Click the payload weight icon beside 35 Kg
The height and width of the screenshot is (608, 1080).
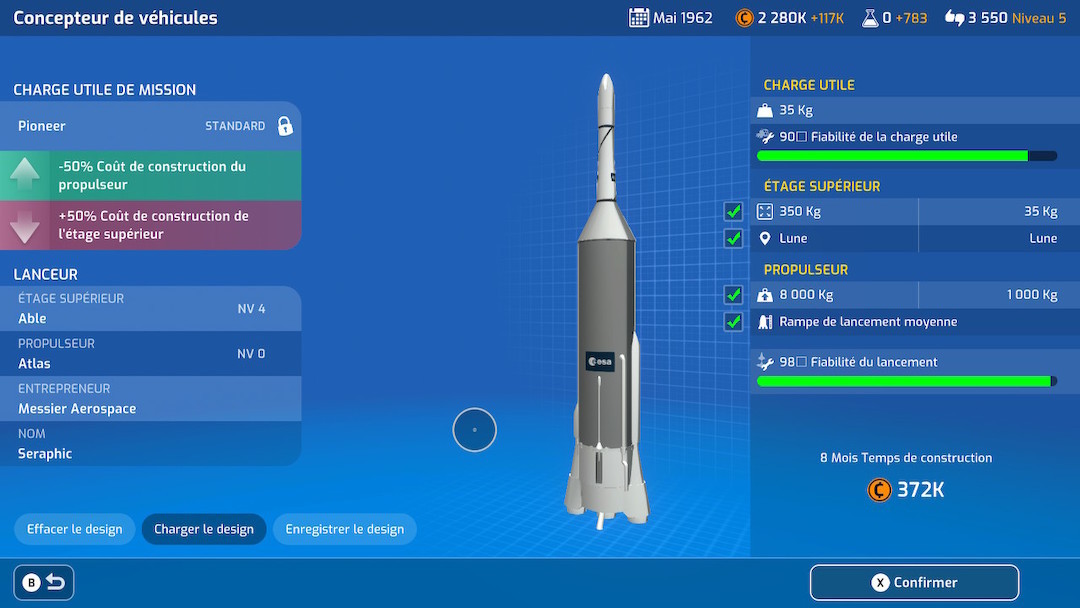766,111
